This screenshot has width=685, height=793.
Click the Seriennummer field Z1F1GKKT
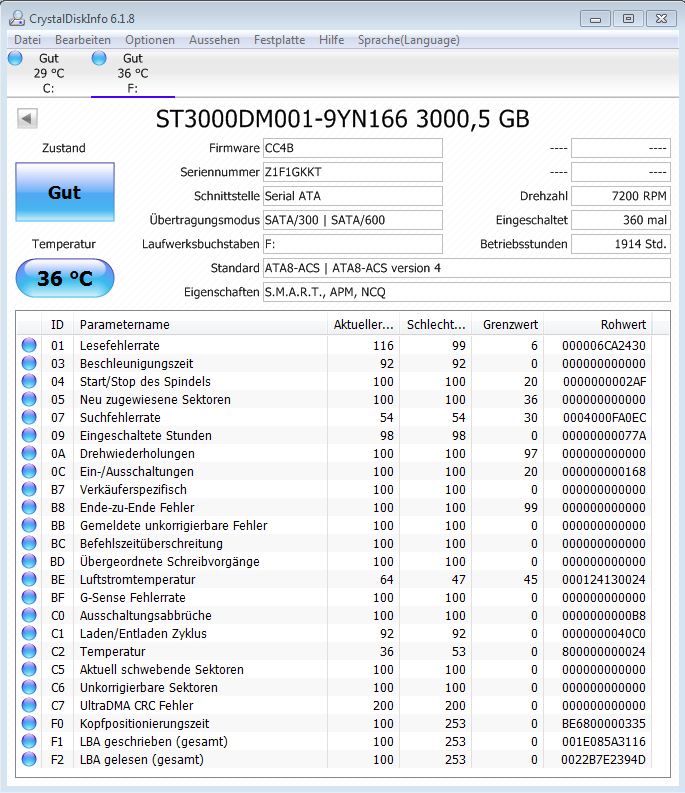(353, 172)
